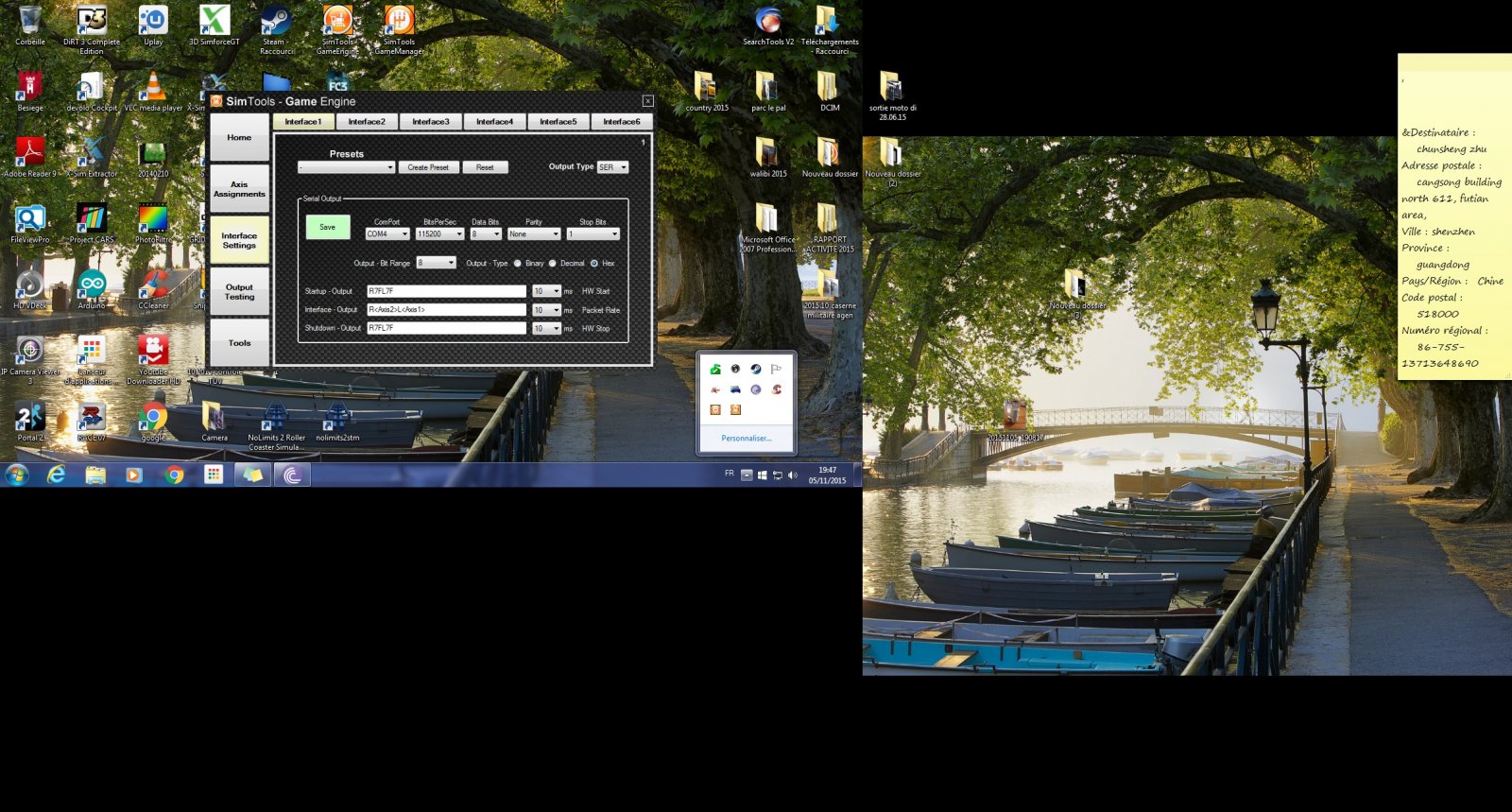Click the CCleaner icon in tray popup
Viewport: 1512px width, 812px height.
pyautogui.click(x=777, y=389)
